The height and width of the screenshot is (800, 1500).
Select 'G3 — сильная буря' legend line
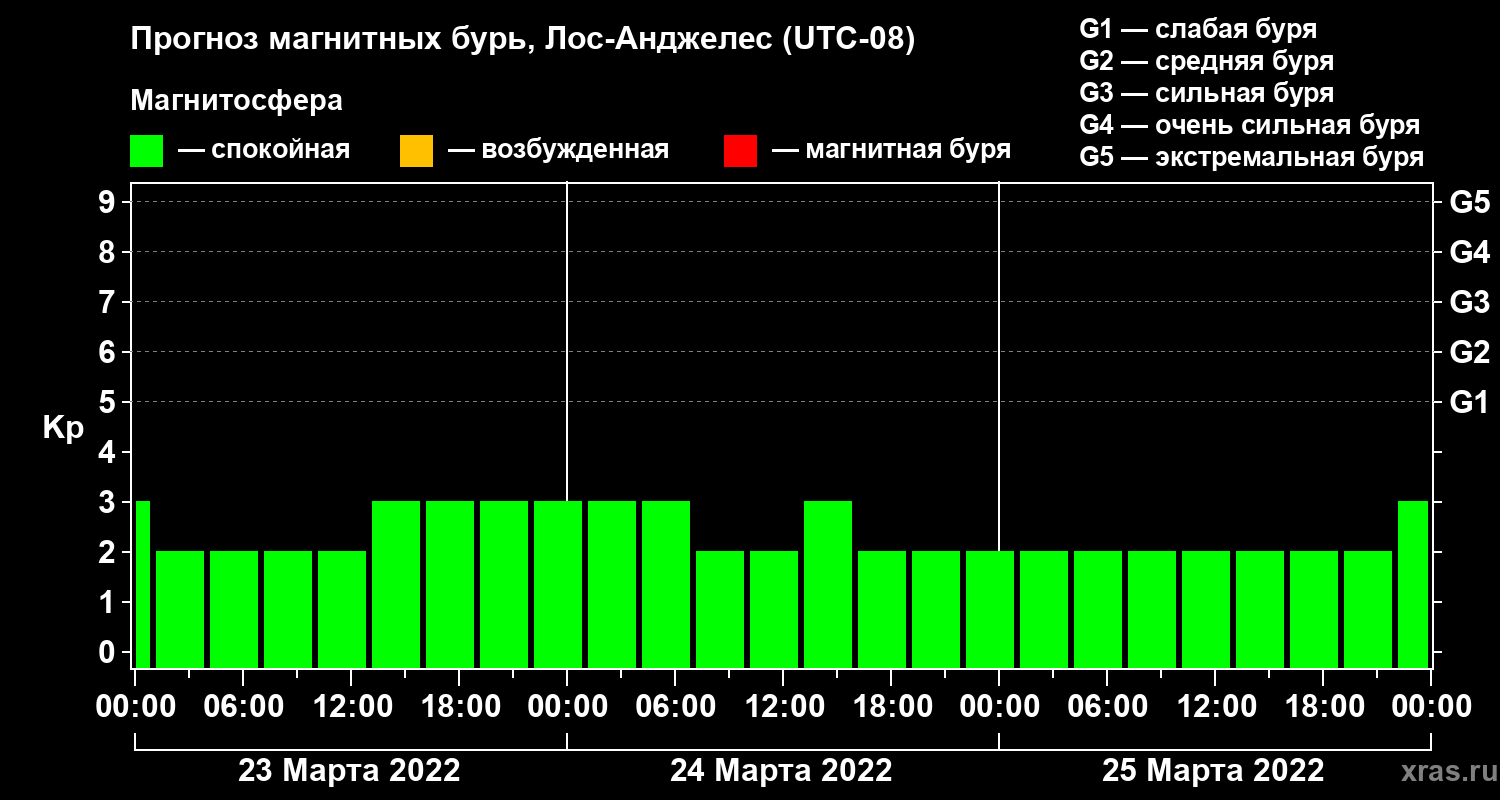click(1206, 93)
